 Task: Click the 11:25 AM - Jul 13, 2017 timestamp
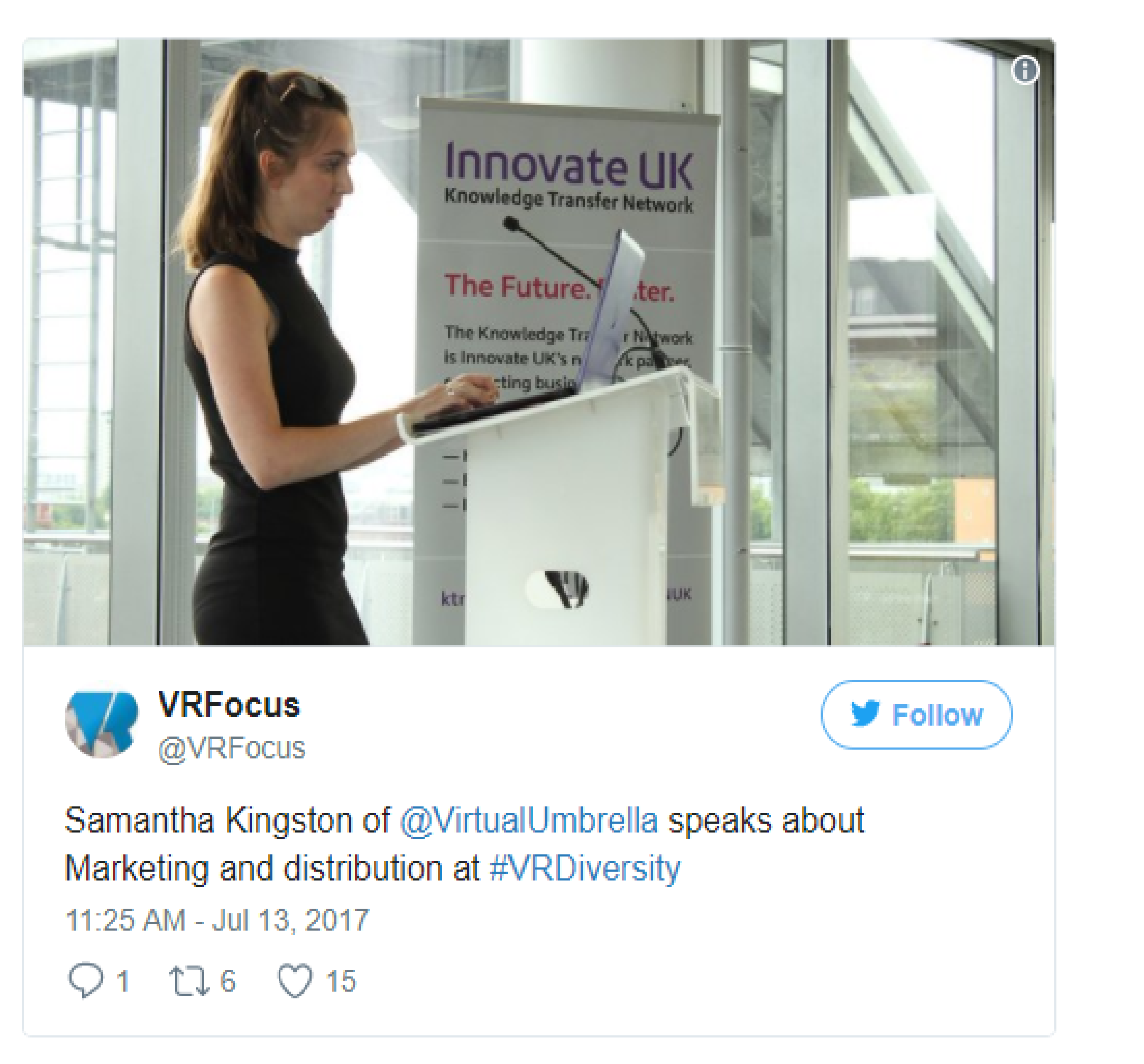[x=217, y=920]
